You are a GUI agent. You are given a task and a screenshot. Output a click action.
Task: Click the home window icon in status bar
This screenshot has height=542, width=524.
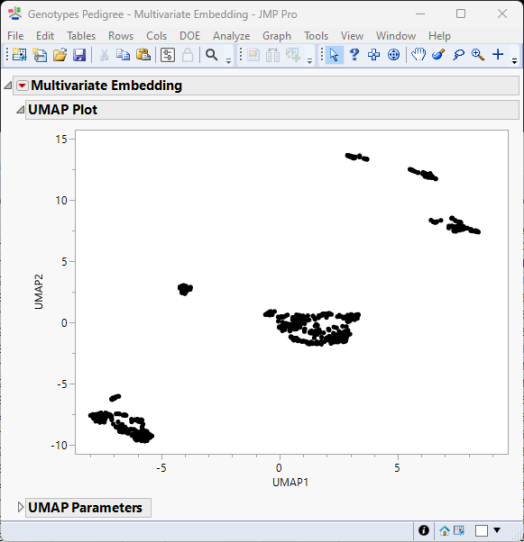(445, 530)
